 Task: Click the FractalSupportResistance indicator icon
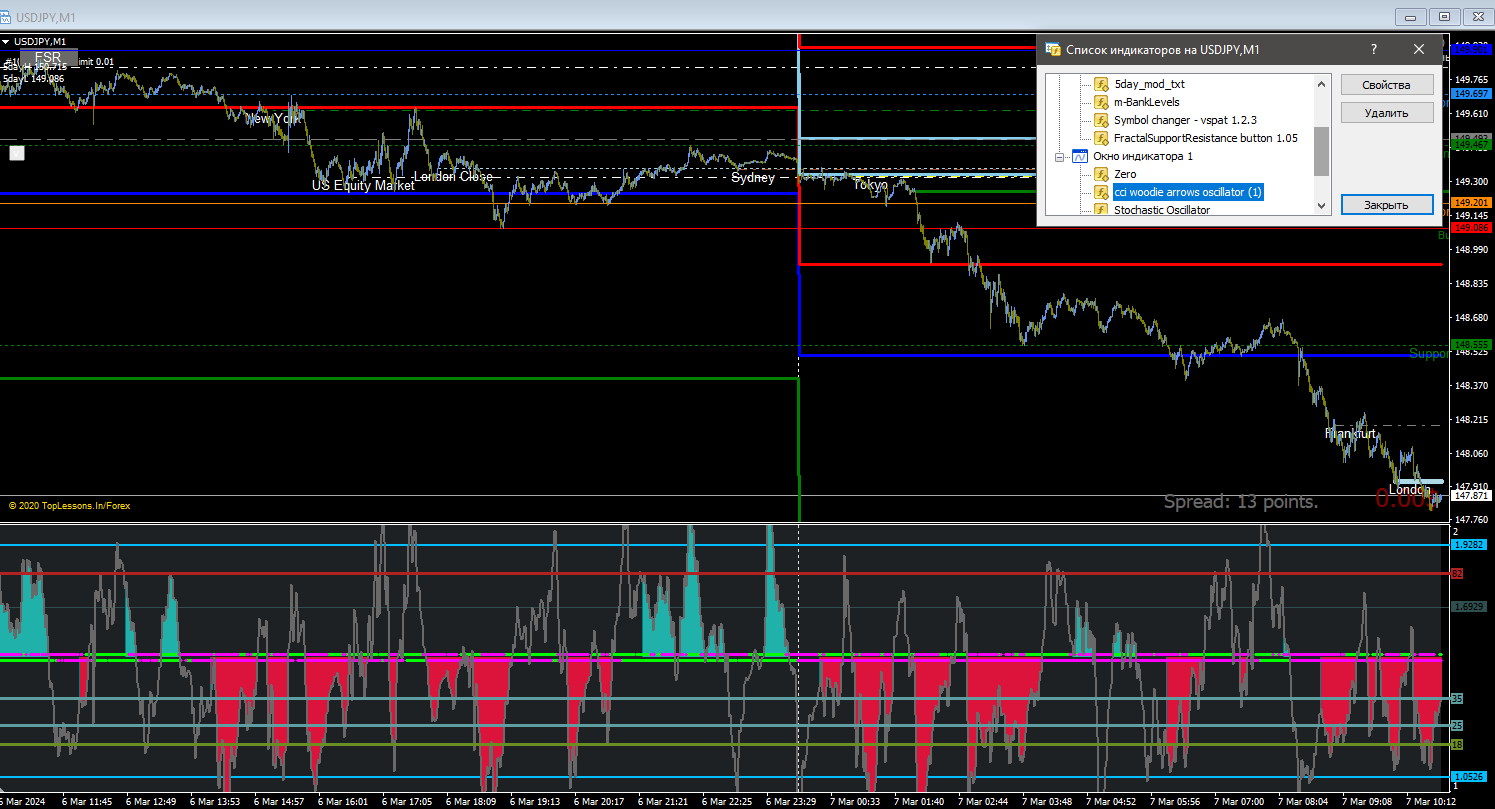(1101, 138)
